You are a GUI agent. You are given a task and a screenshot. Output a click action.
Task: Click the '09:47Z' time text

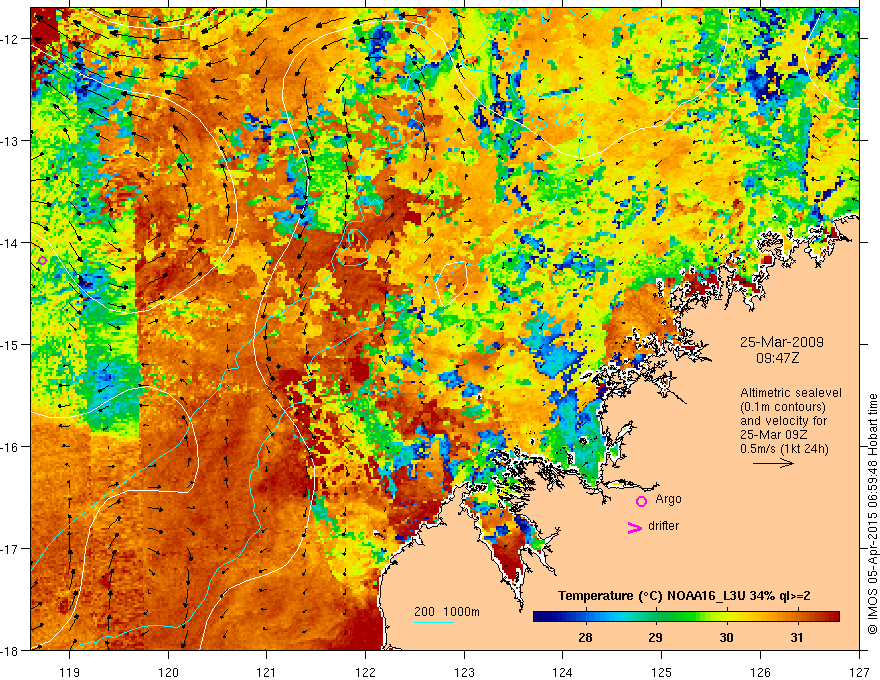[x=777, y=357]
